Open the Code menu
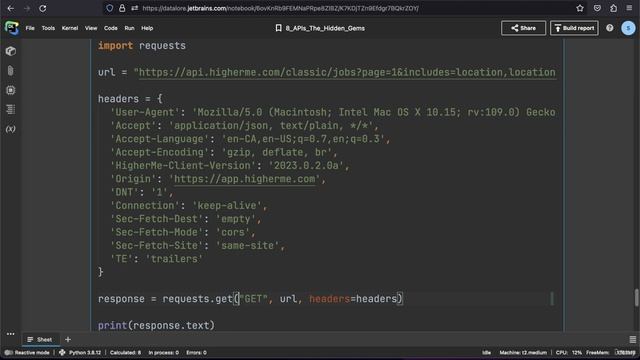The height and width of the screenshot is (360, 640). (x=111, y=28)
